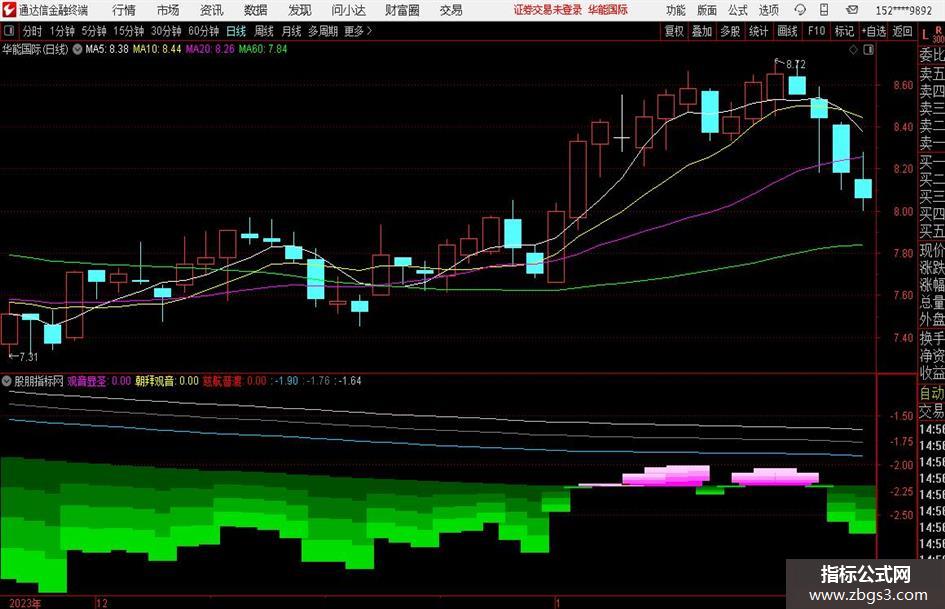This screenshot has width=945, height=609.
Task: Open the 财富圈 menu
Action: (x=402, y=10)
